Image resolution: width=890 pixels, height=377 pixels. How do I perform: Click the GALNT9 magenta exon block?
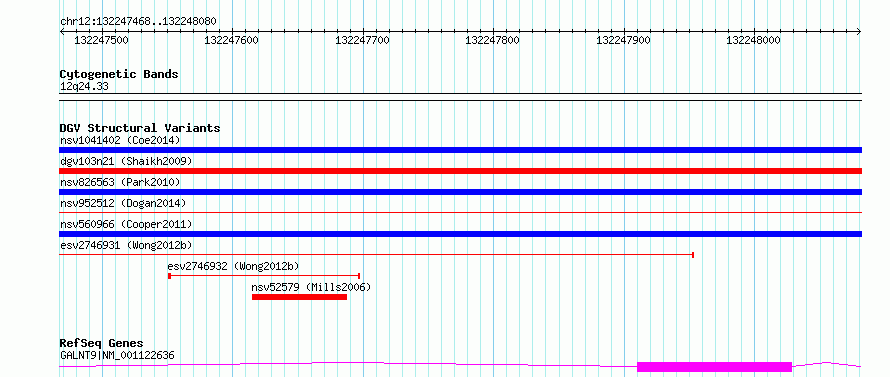(714, 367)
